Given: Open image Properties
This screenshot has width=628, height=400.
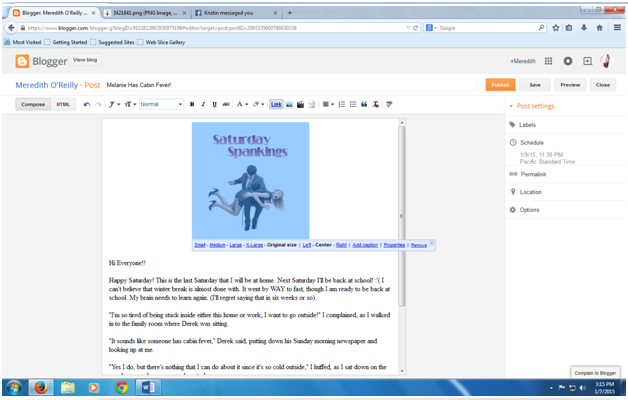Looking at the screenshot, I should (394, 245).
